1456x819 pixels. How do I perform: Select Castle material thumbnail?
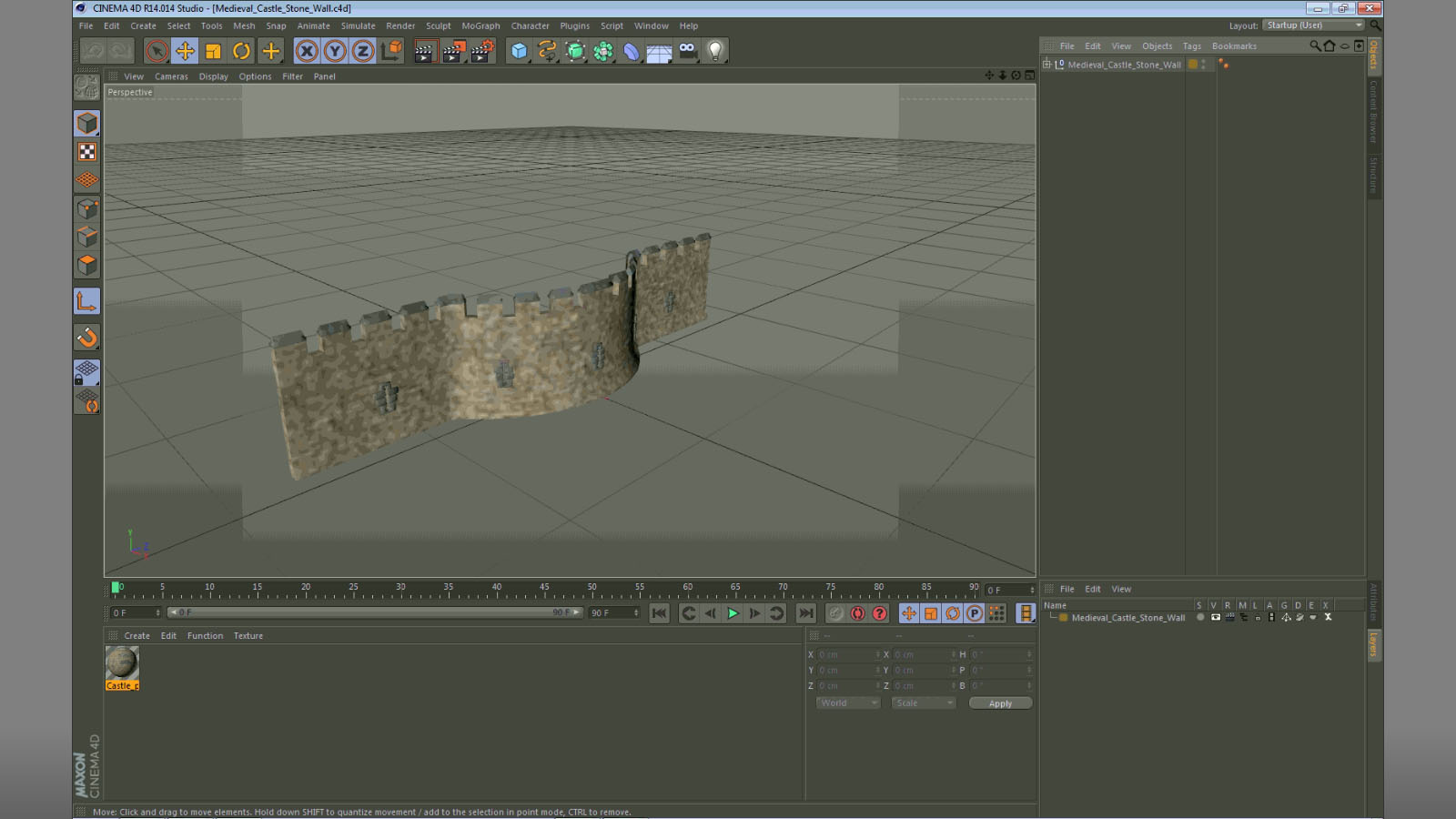click(122, 668)
